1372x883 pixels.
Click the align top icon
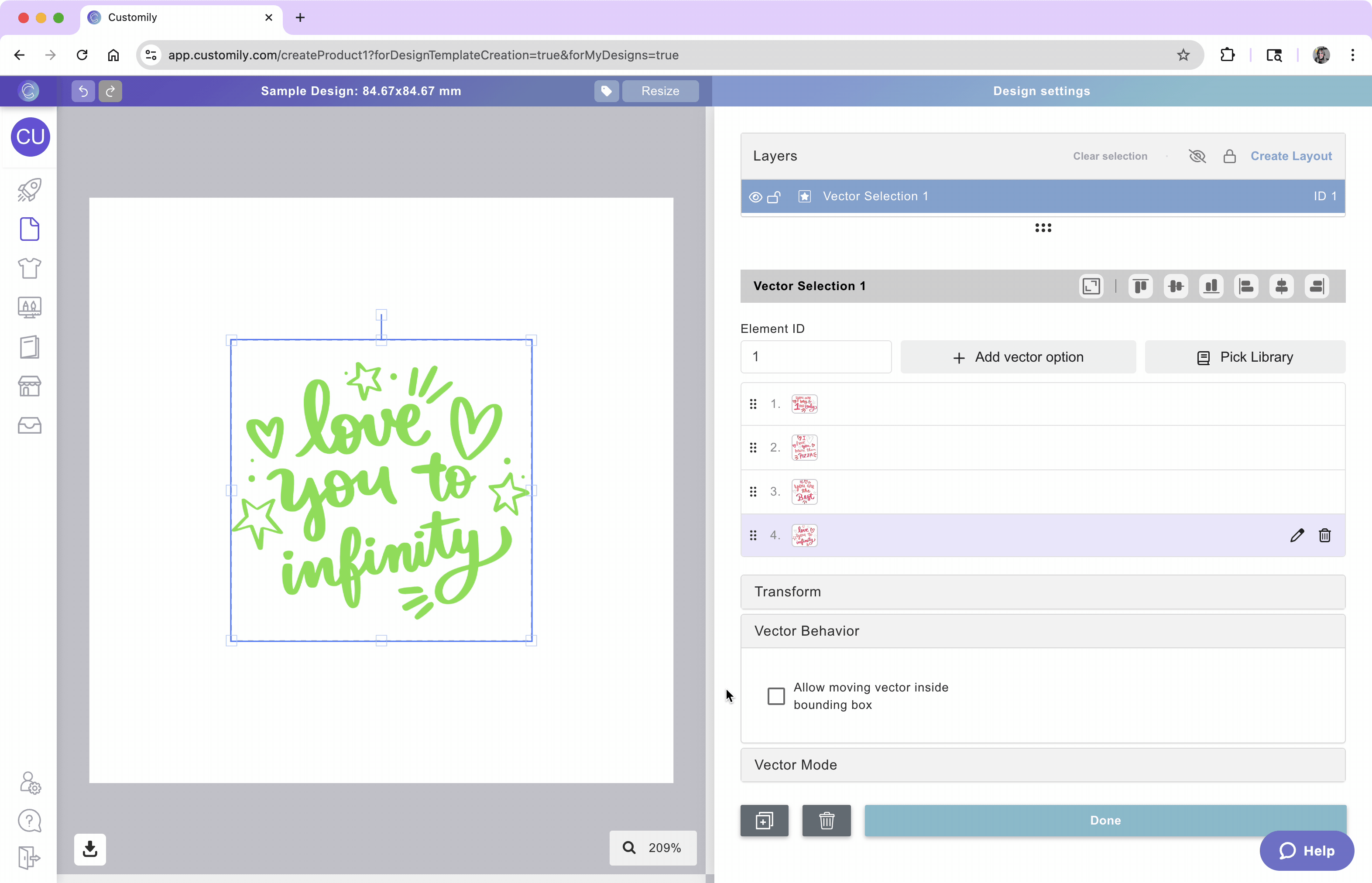coord(1140,286)
